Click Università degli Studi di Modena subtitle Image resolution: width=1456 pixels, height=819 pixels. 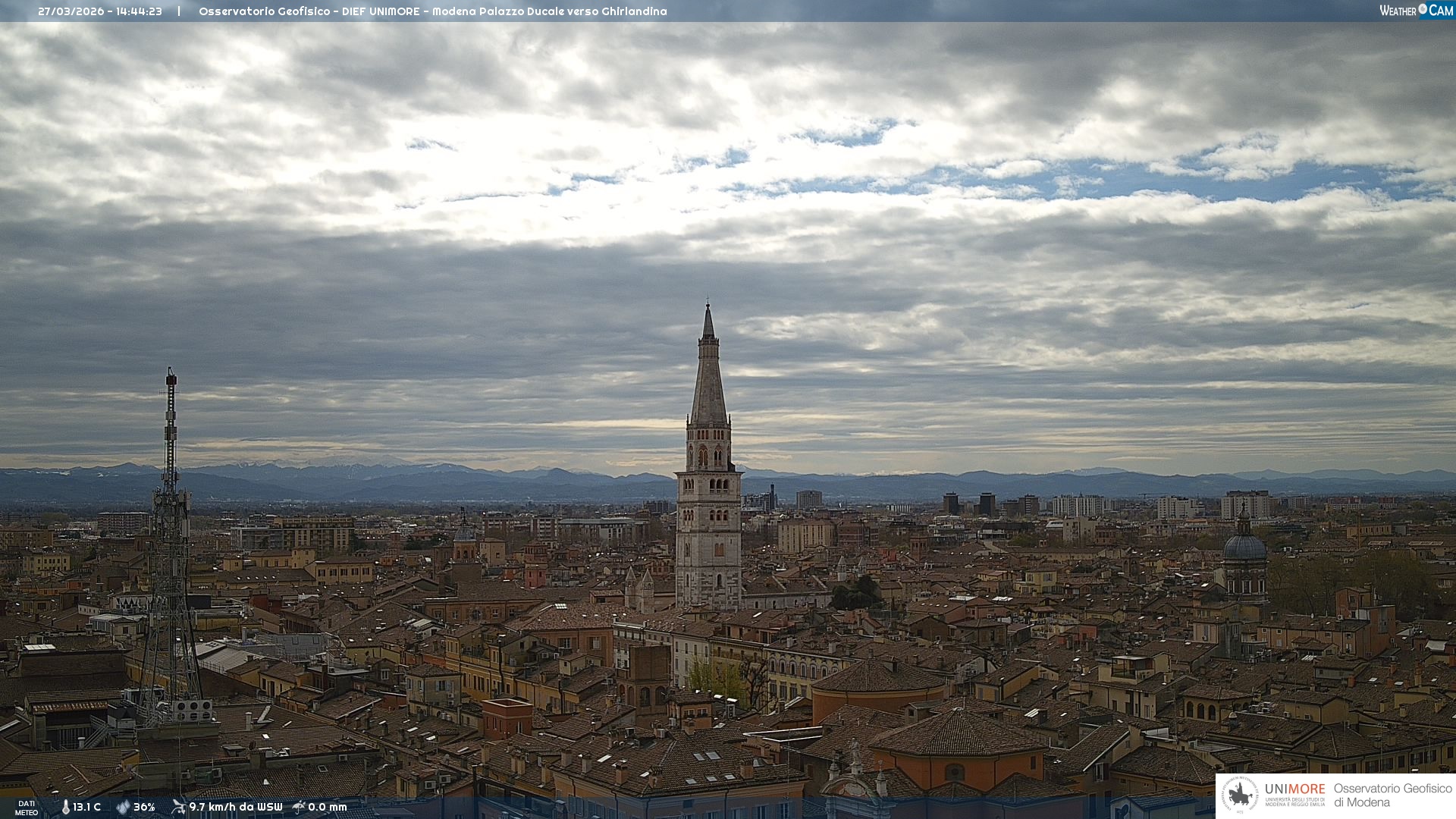click(1294, 802)
